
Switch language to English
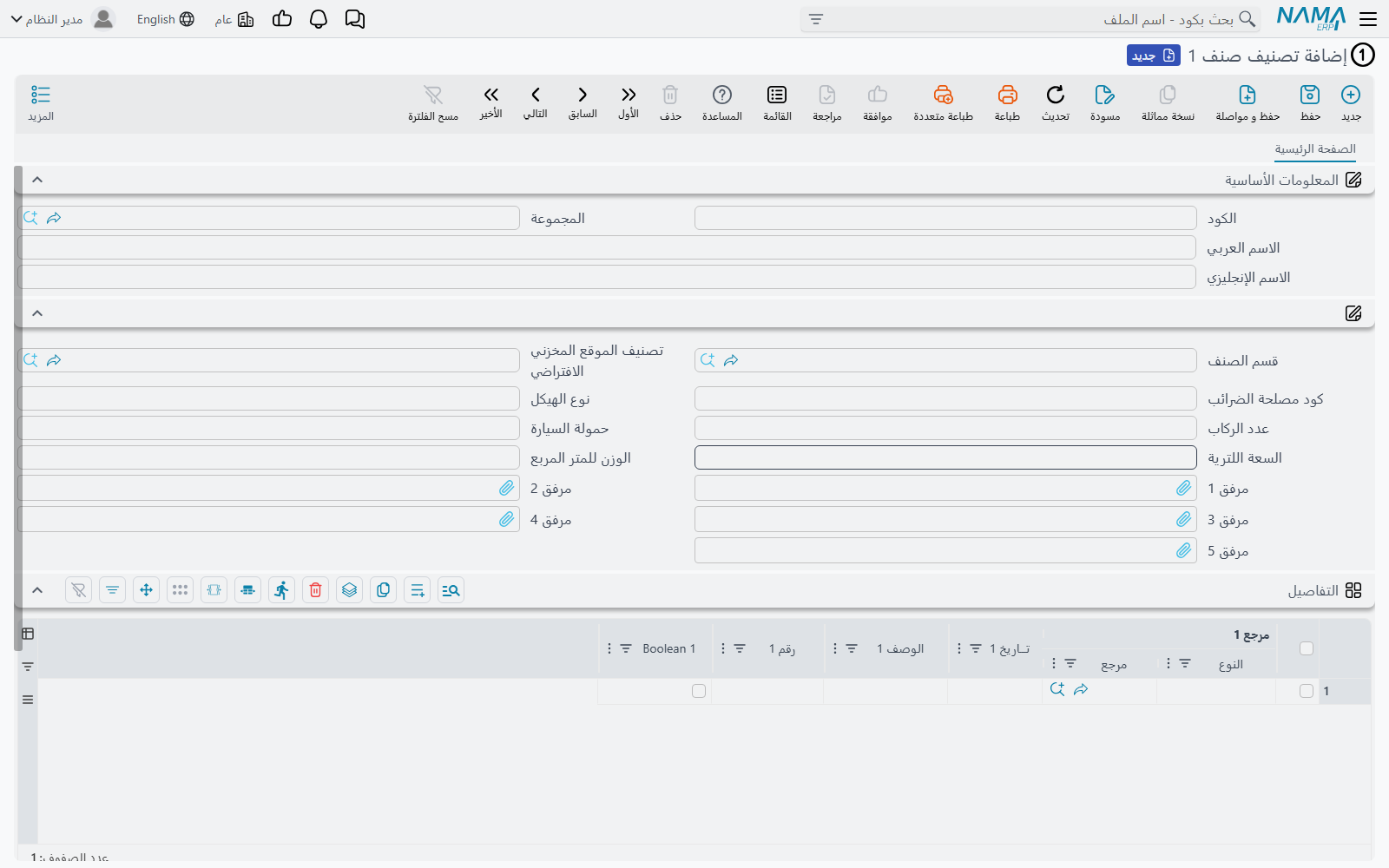coord(166,19)
